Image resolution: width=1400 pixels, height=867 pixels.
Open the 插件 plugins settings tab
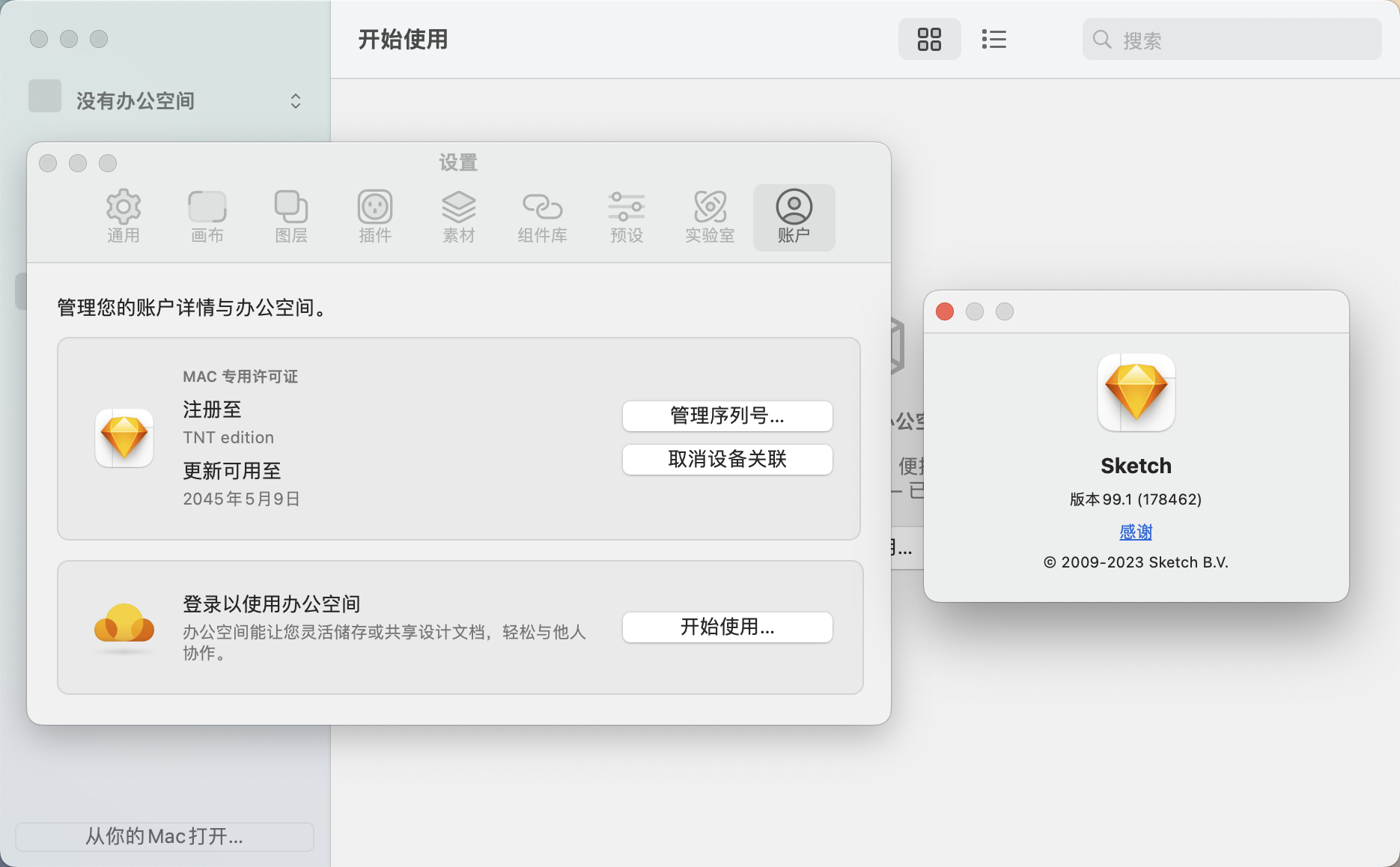click(375, 217)
